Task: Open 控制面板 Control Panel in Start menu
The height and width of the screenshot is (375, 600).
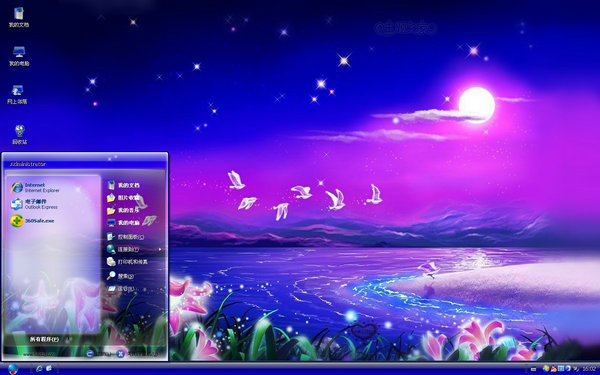Action: (126, 237)
